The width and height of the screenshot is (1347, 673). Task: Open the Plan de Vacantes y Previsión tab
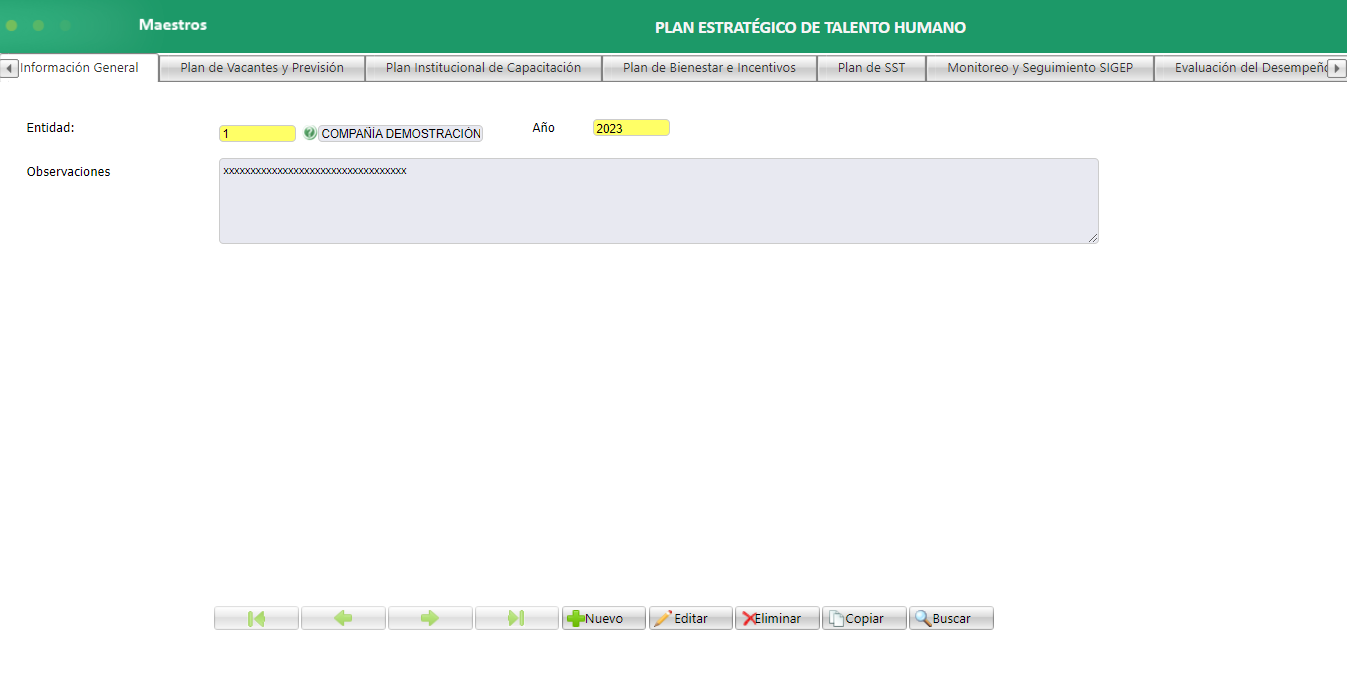(x=262, y=68)
